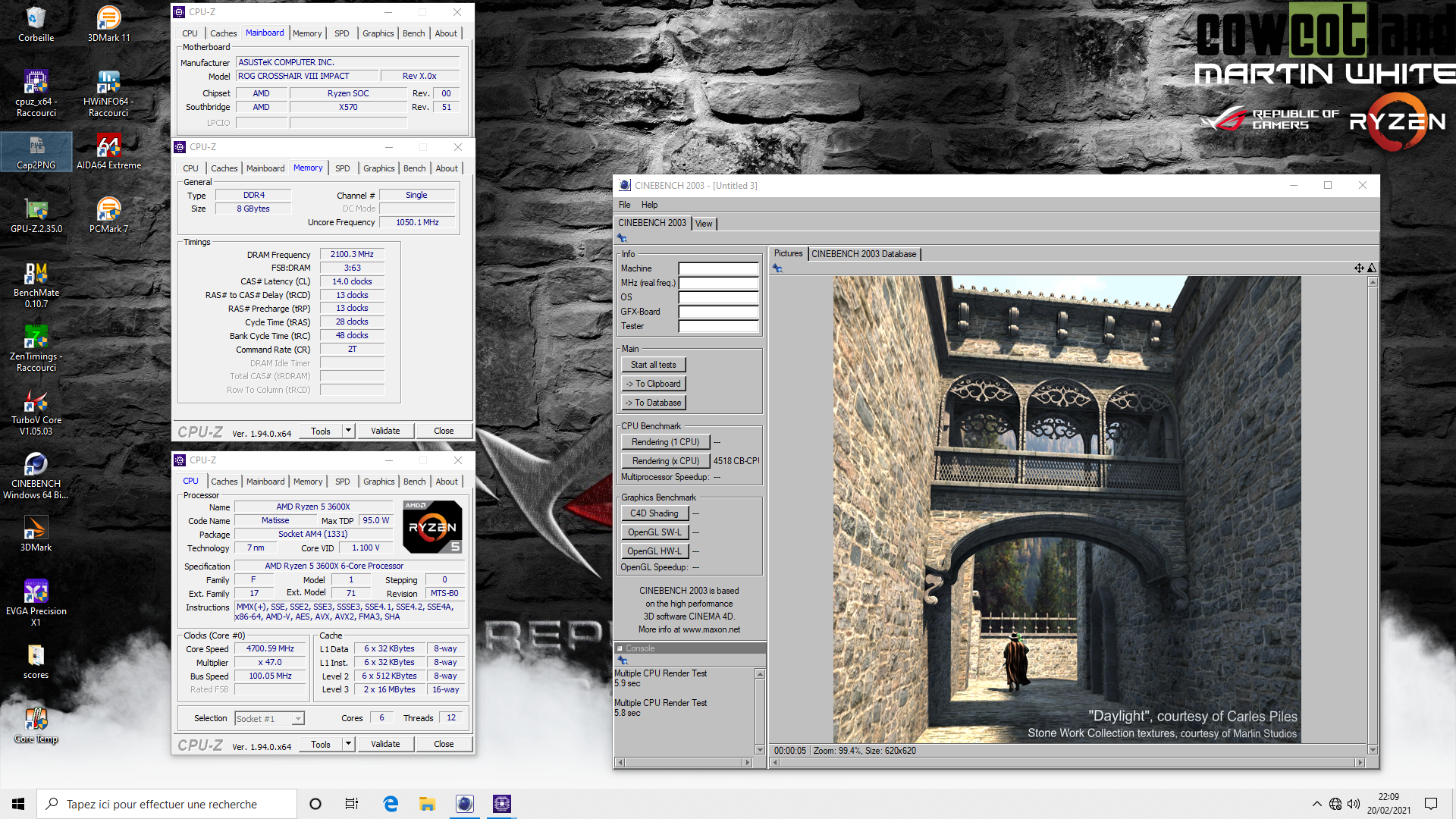1456x819 pixels.
Task: Click the MHz (real freq.) input field
Action: [718, 283]
